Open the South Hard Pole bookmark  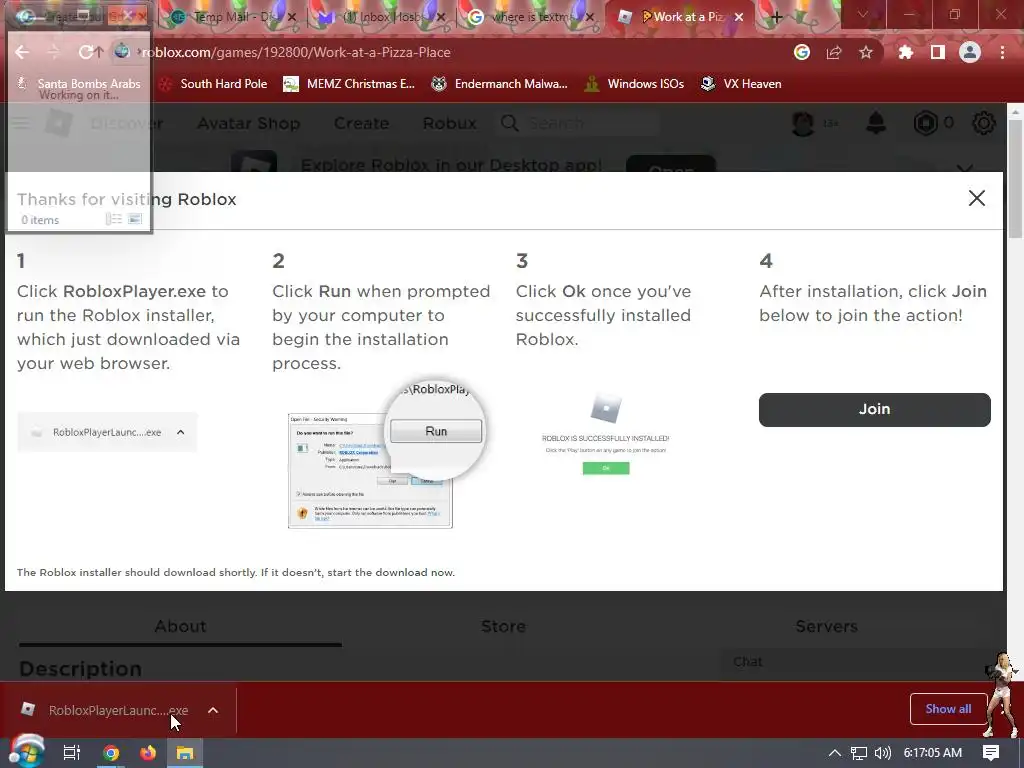point(214,84)
